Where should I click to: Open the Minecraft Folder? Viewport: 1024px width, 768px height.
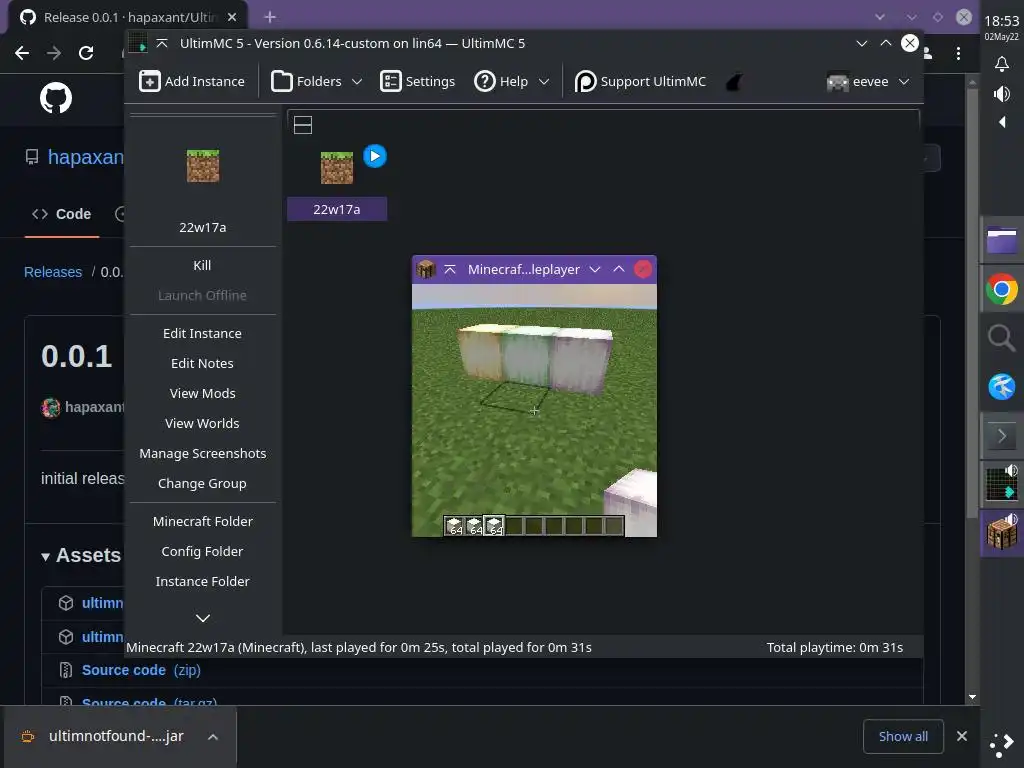pyautogui.click(x=202, y=521)
